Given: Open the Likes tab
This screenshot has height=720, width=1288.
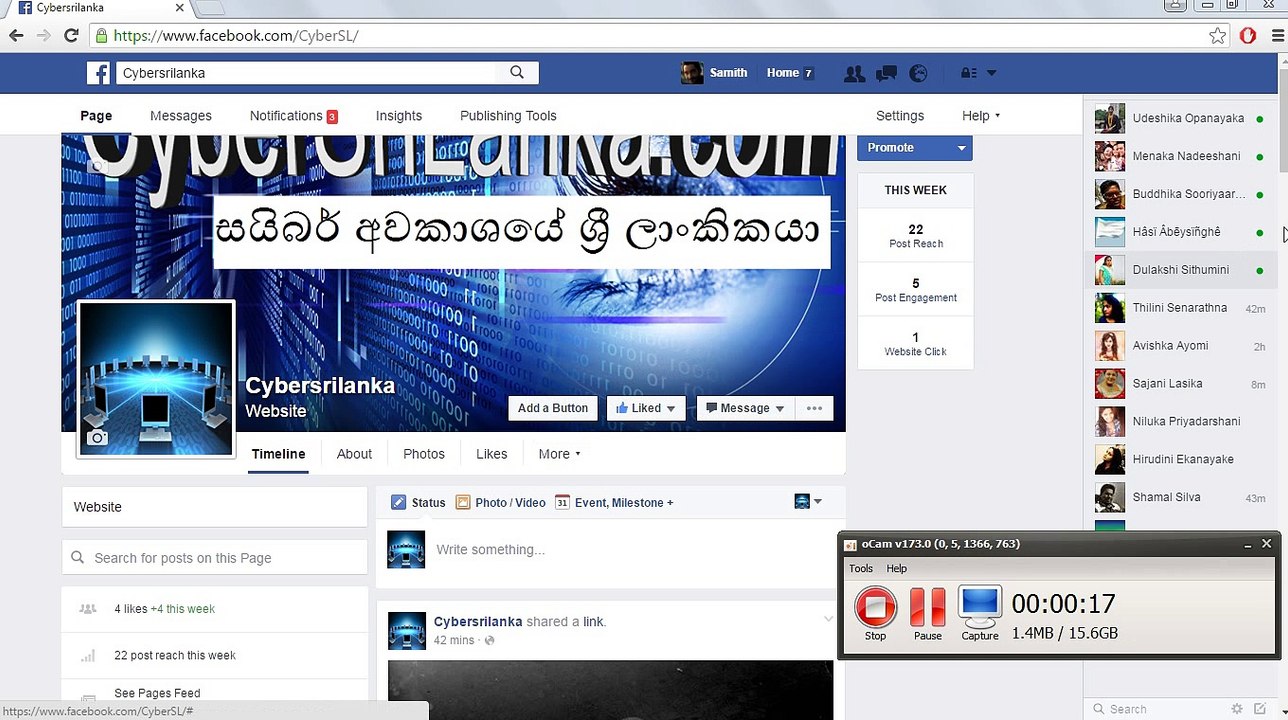Looking at the screenshot, I should (491, 454).
